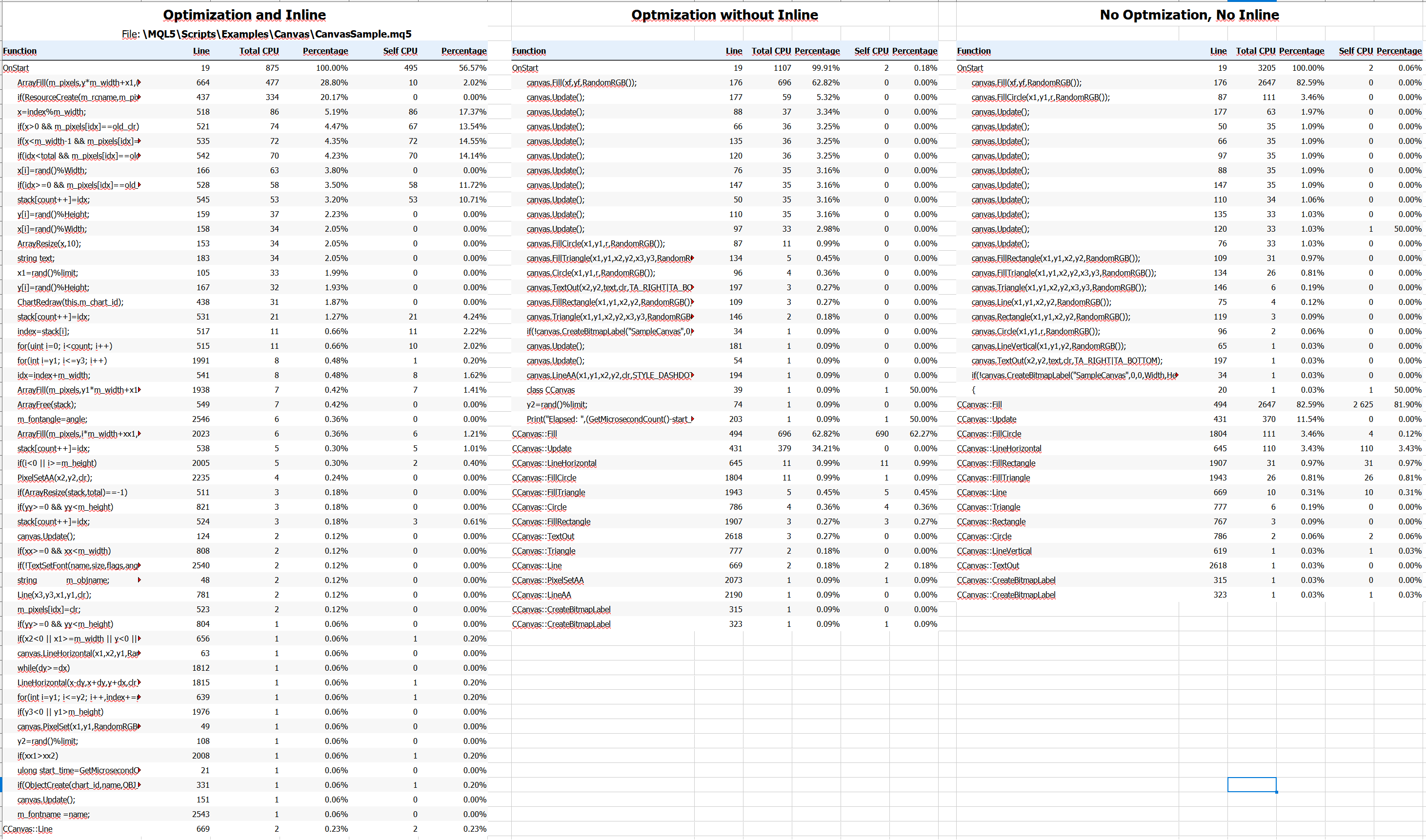Select the 'CCanvas::PixelSetAA' cell
1426x840 pixels.
pos(547,580)
